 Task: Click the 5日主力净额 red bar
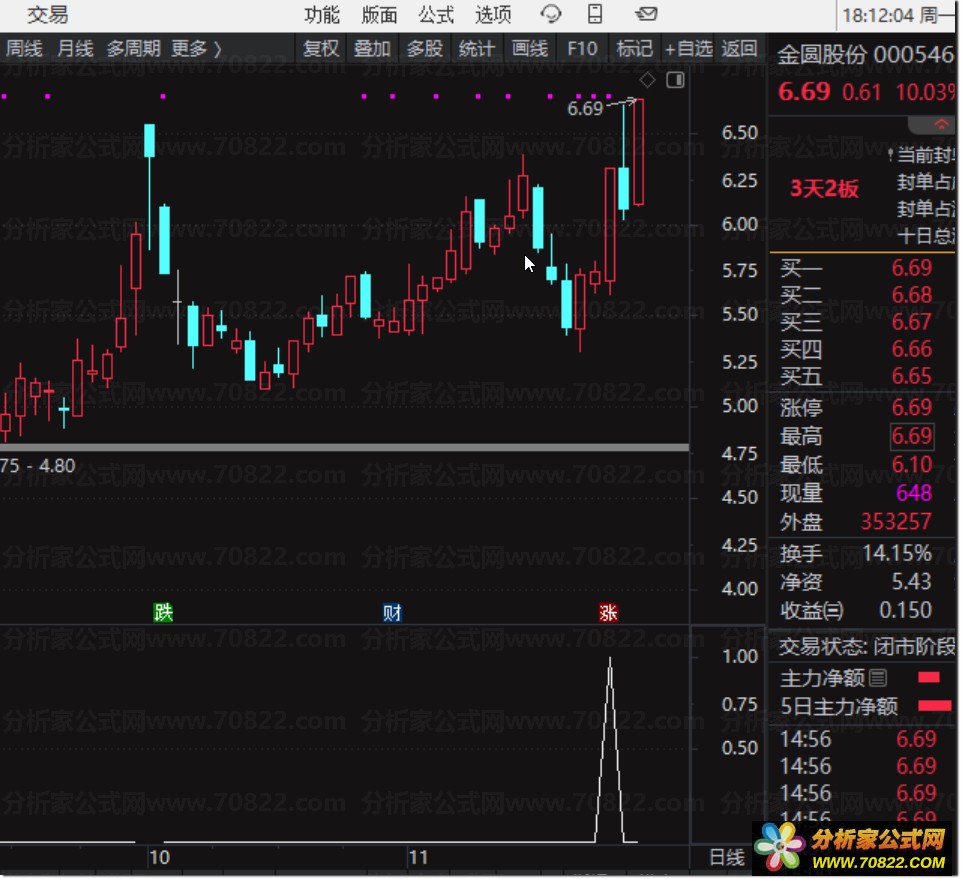[x=934, y=706]
